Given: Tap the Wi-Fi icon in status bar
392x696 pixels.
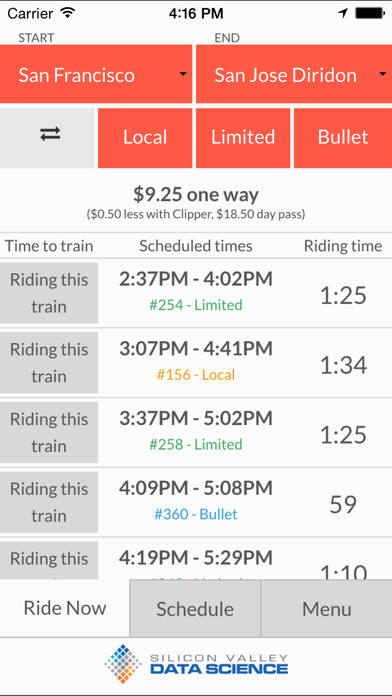Looking at the screenshot, I should click(67, 13).
